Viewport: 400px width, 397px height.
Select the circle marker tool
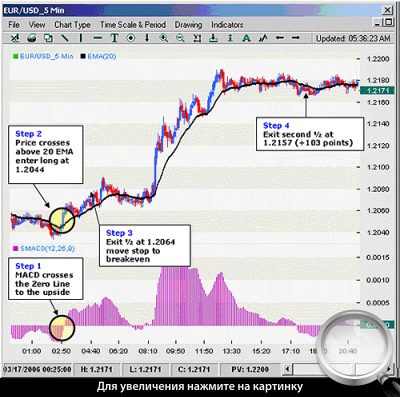coord(131,38)
